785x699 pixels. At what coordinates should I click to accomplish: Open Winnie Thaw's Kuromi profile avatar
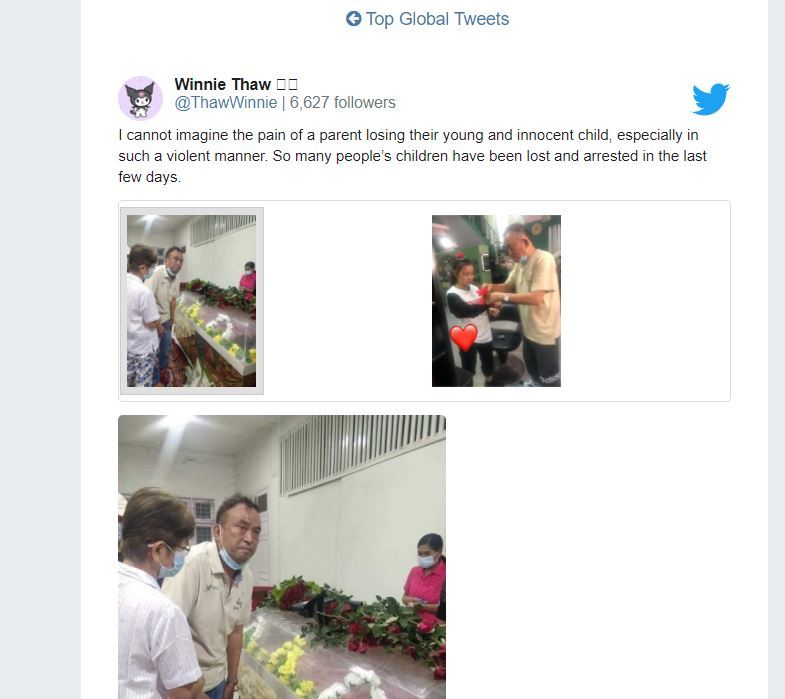pyautogui.click(x=140, y=98)
